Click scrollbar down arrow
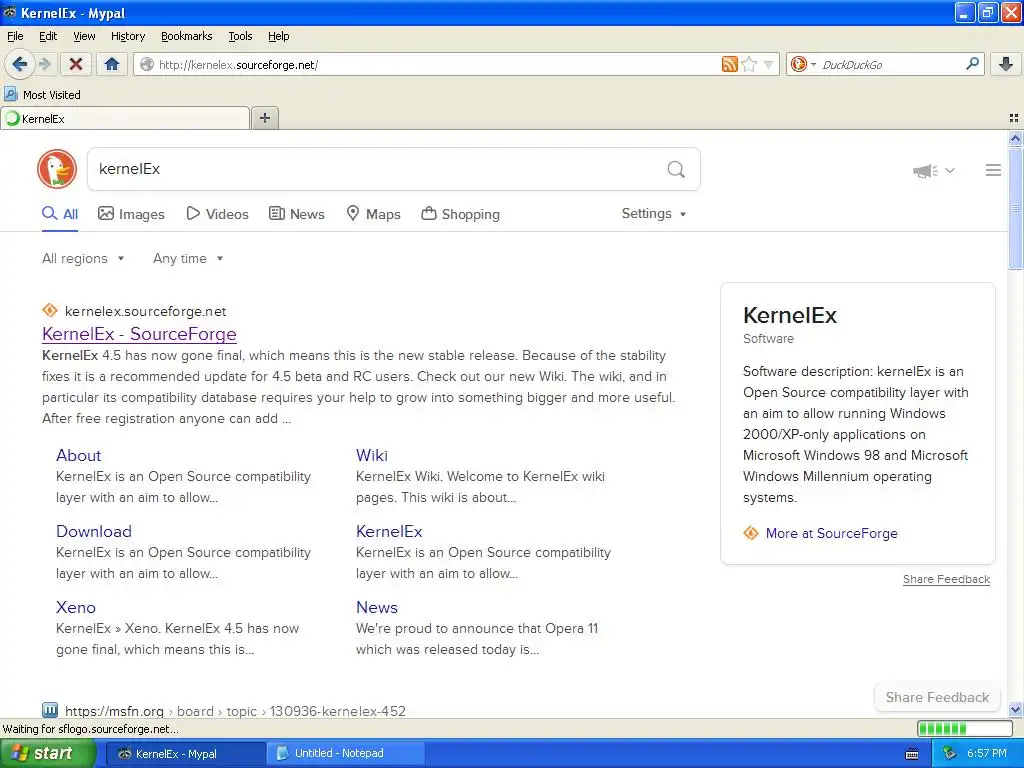 (x=1015, y=709)
